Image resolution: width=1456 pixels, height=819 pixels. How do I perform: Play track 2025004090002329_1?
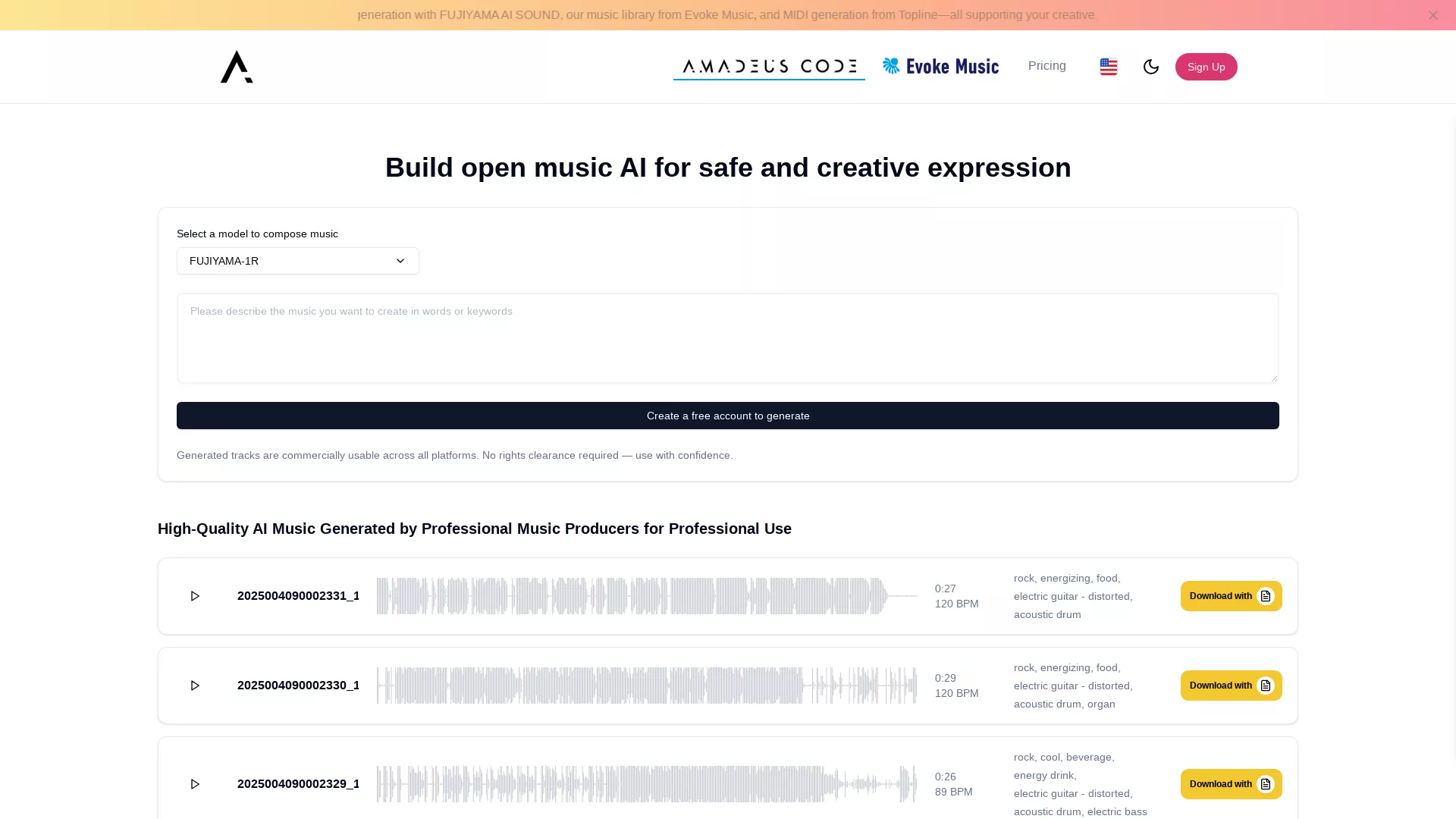pos(195,783)
